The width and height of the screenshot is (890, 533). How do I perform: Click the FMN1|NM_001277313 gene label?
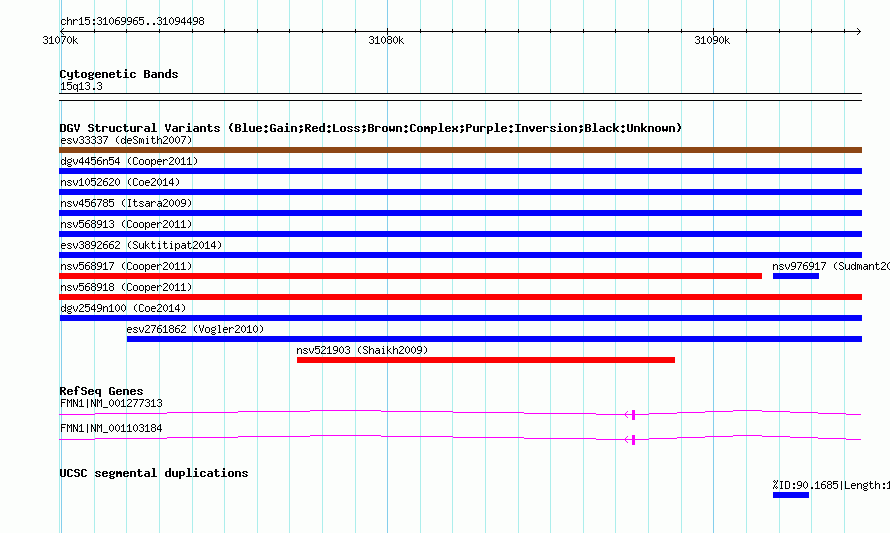(111, 404)
